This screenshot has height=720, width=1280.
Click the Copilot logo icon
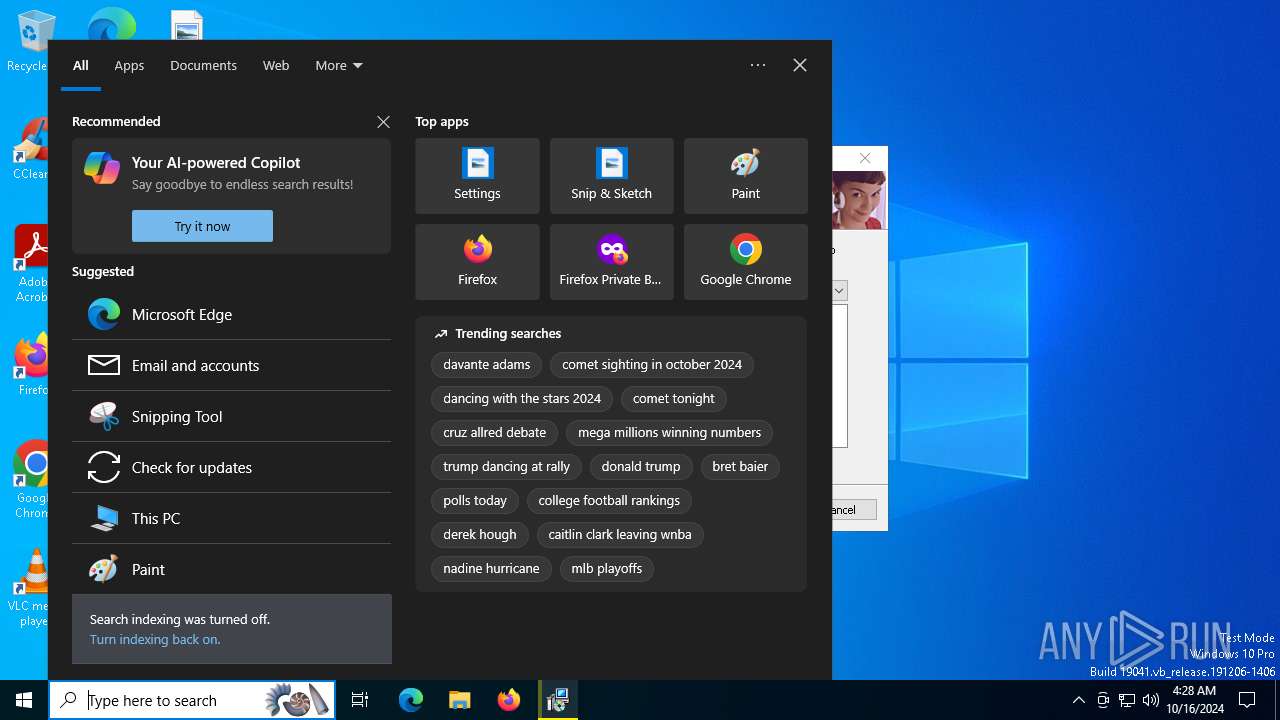click(102, 168)
